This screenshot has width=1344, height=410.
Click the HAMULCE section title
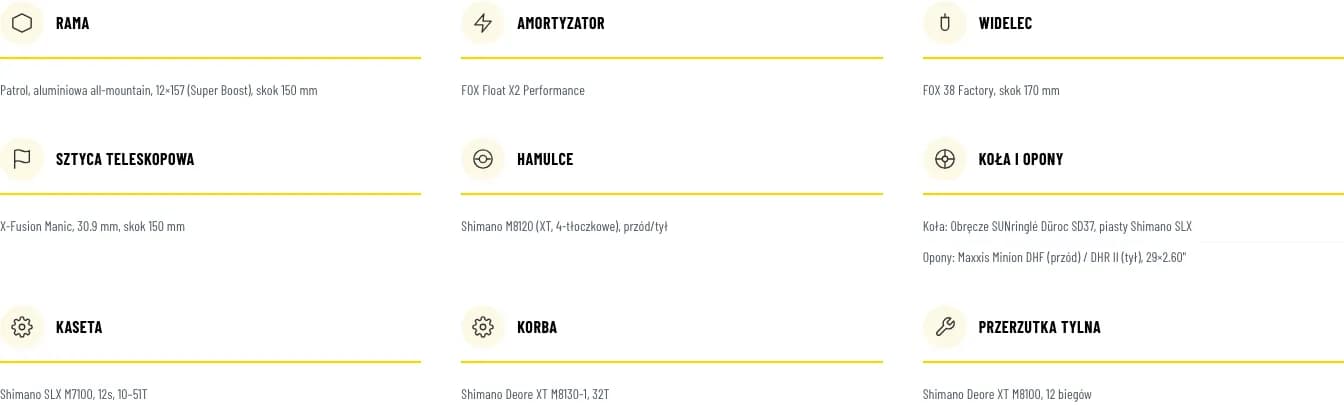coord(545,159)
